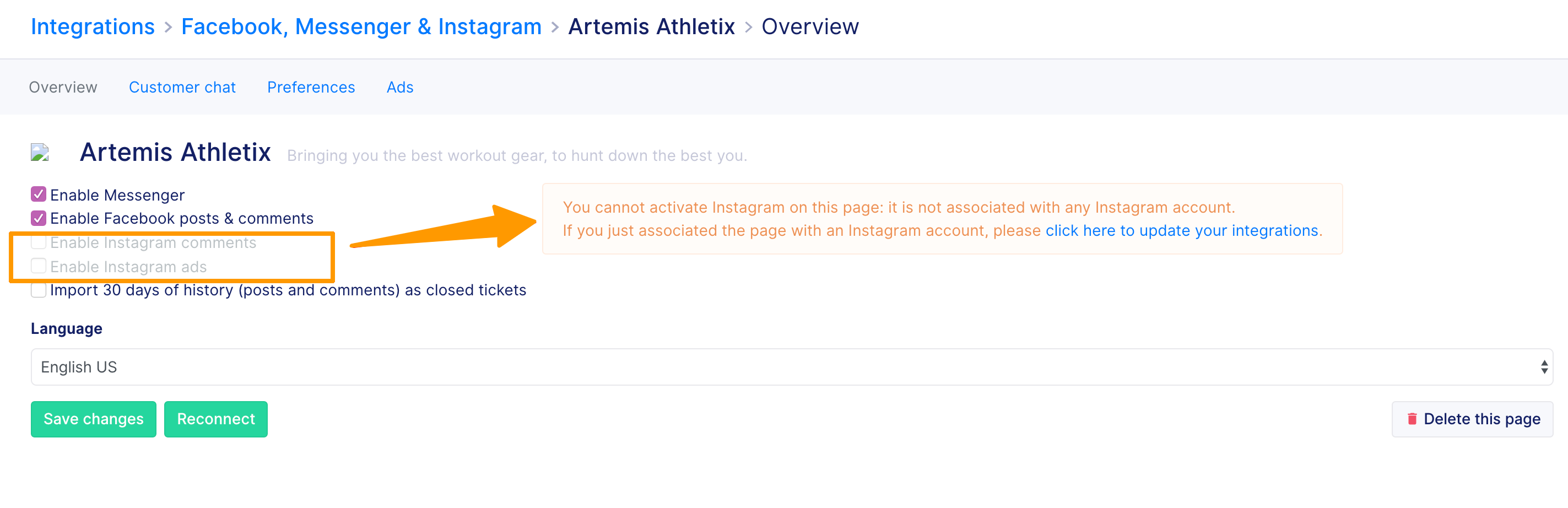
Task: Click the Delete this page button
Action: [x=1473, y=419]
